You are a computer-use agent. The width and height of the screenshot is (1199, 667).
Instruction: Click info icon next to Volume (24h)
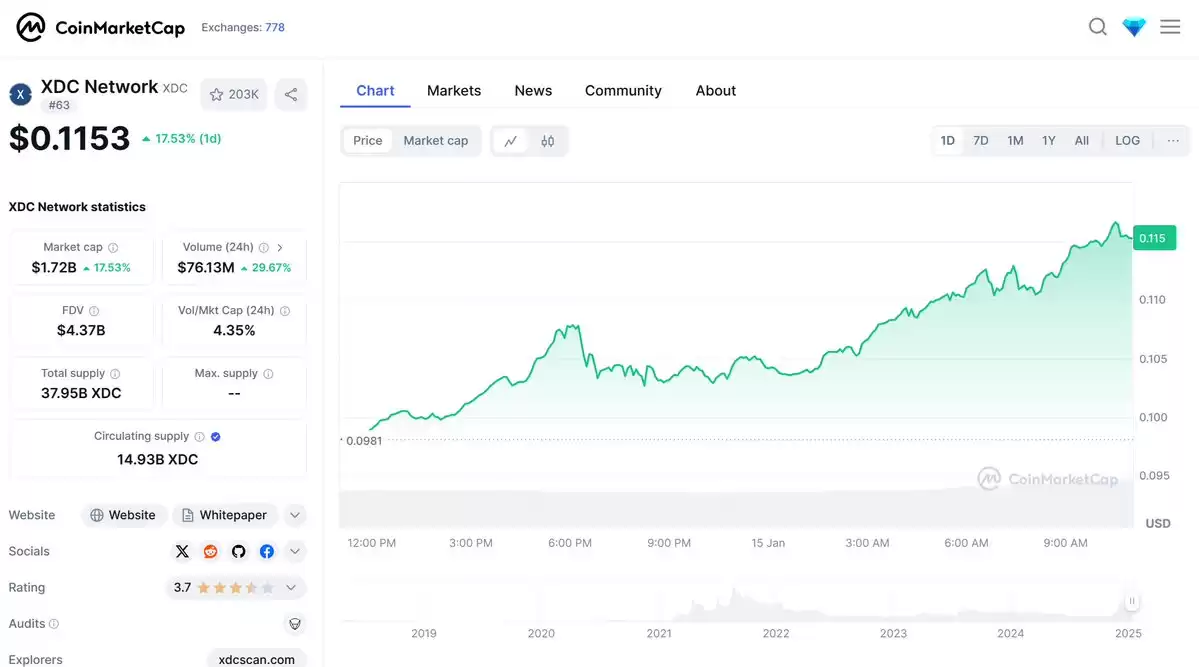tap(264, 248)
